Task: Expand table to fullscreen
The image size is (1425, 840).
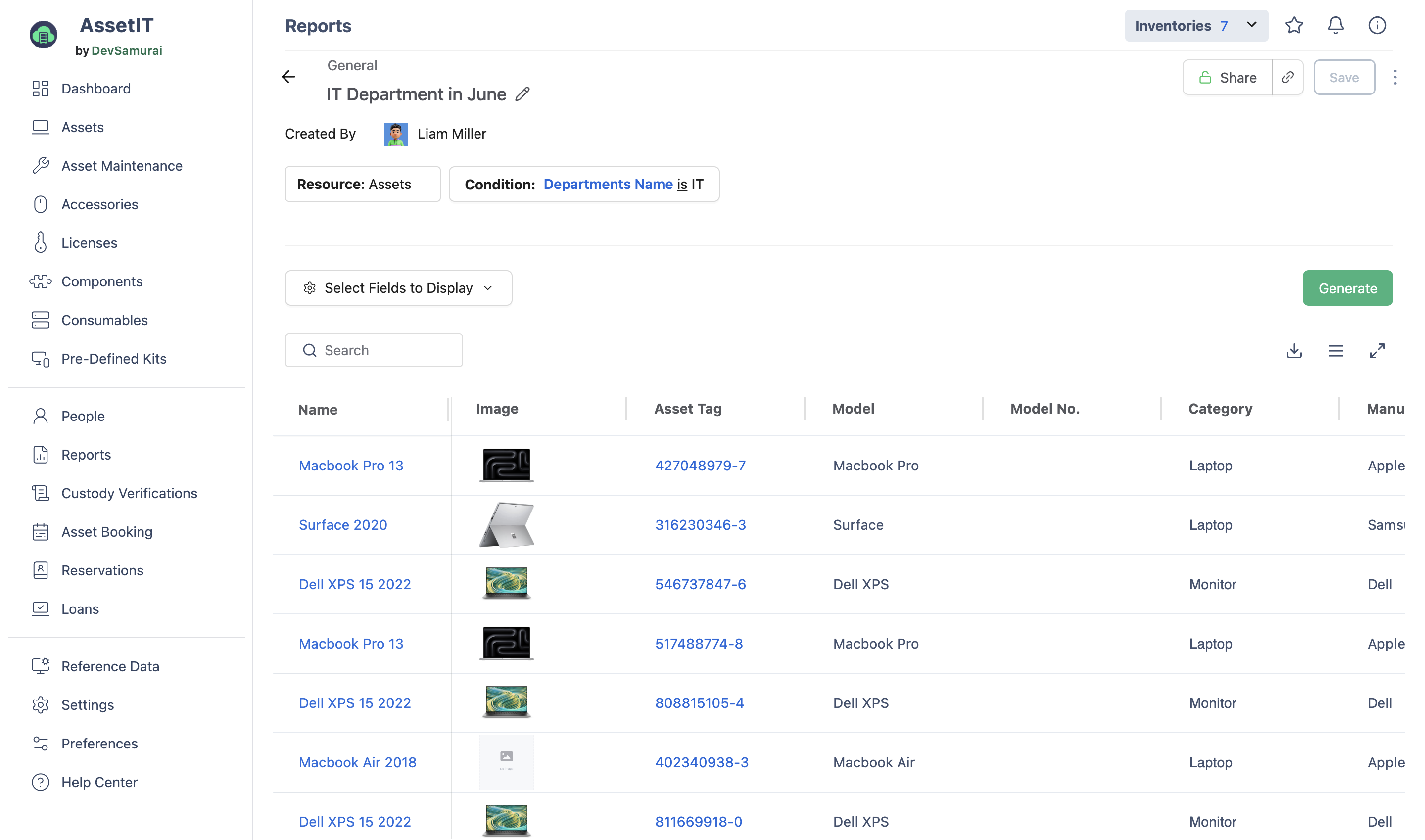Action: 1377,351
